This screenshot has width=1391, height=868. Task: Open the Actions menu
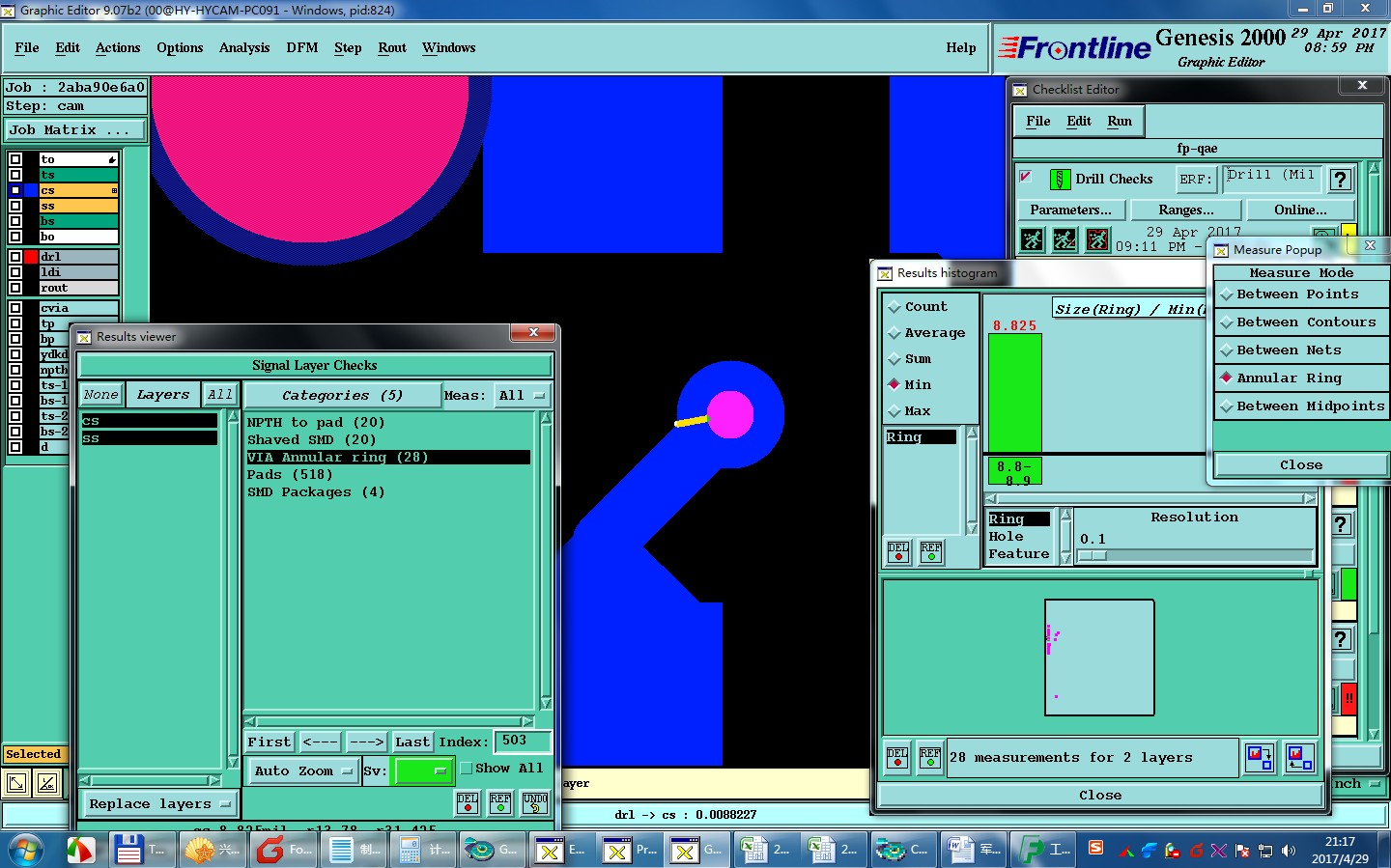tap(118, 47)
